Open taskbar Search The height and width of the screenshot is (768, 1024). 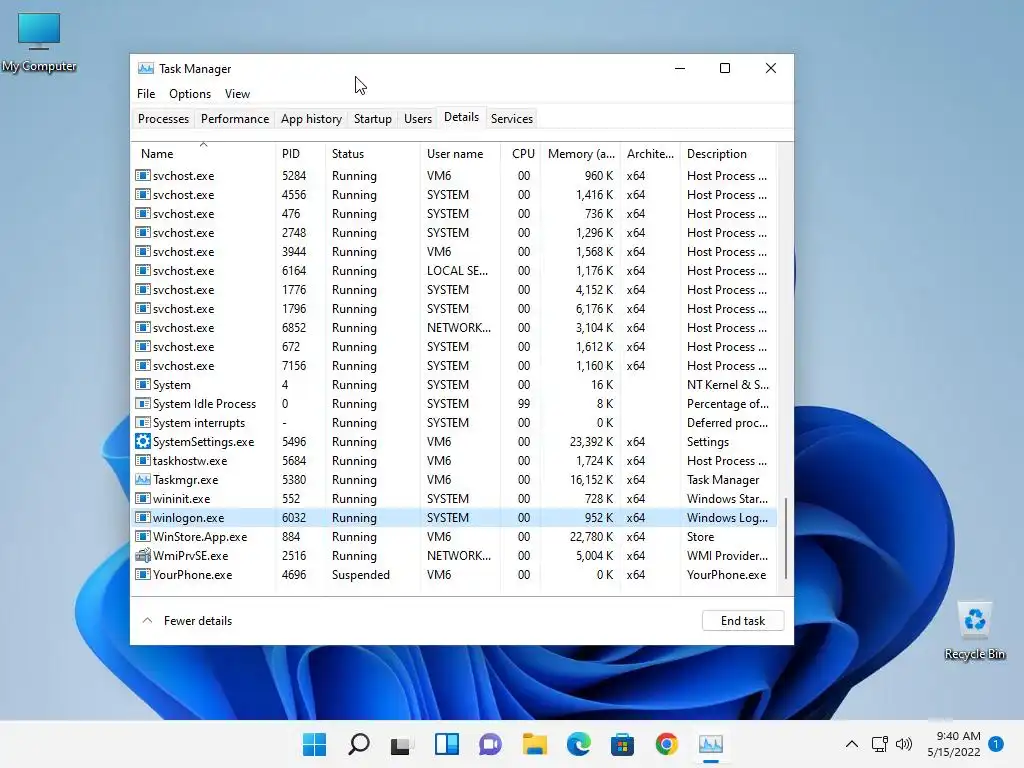(x=359, y=744)
